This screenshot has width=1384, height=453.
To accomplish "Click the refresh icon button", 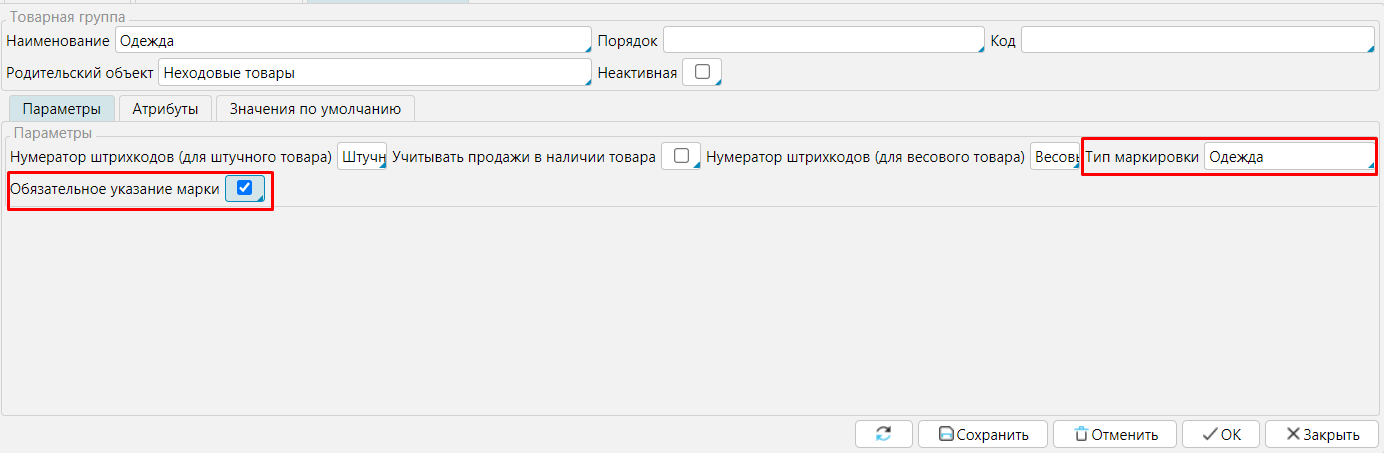I will coord(883,434).
